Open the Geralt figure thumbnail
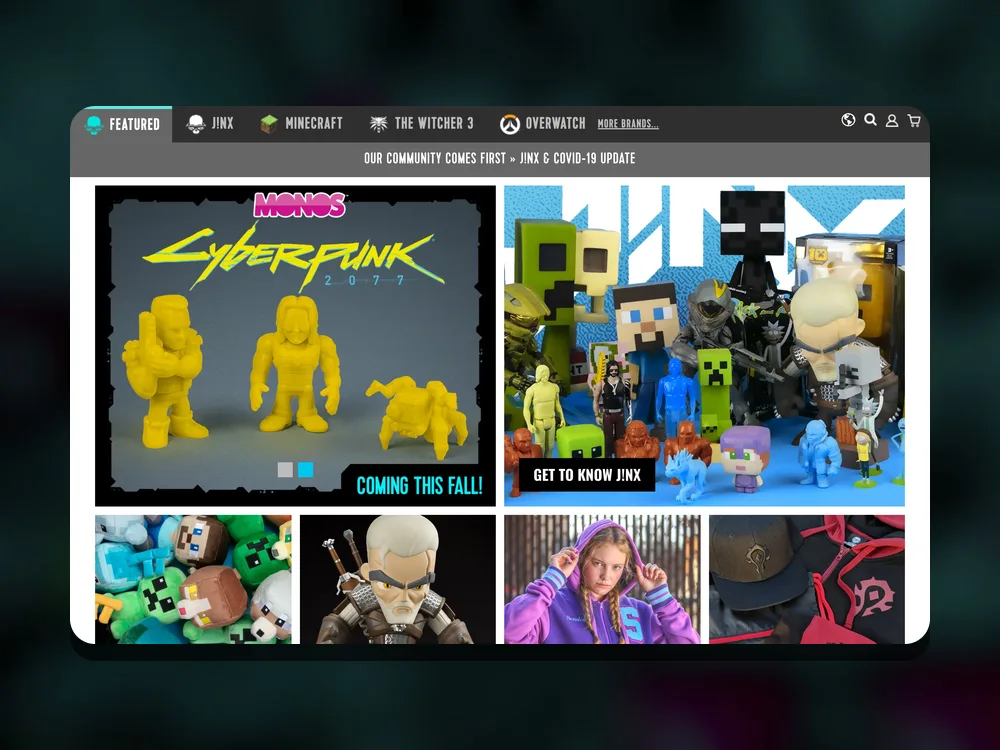Screen dimensions: 1000x750 (398, 579)
